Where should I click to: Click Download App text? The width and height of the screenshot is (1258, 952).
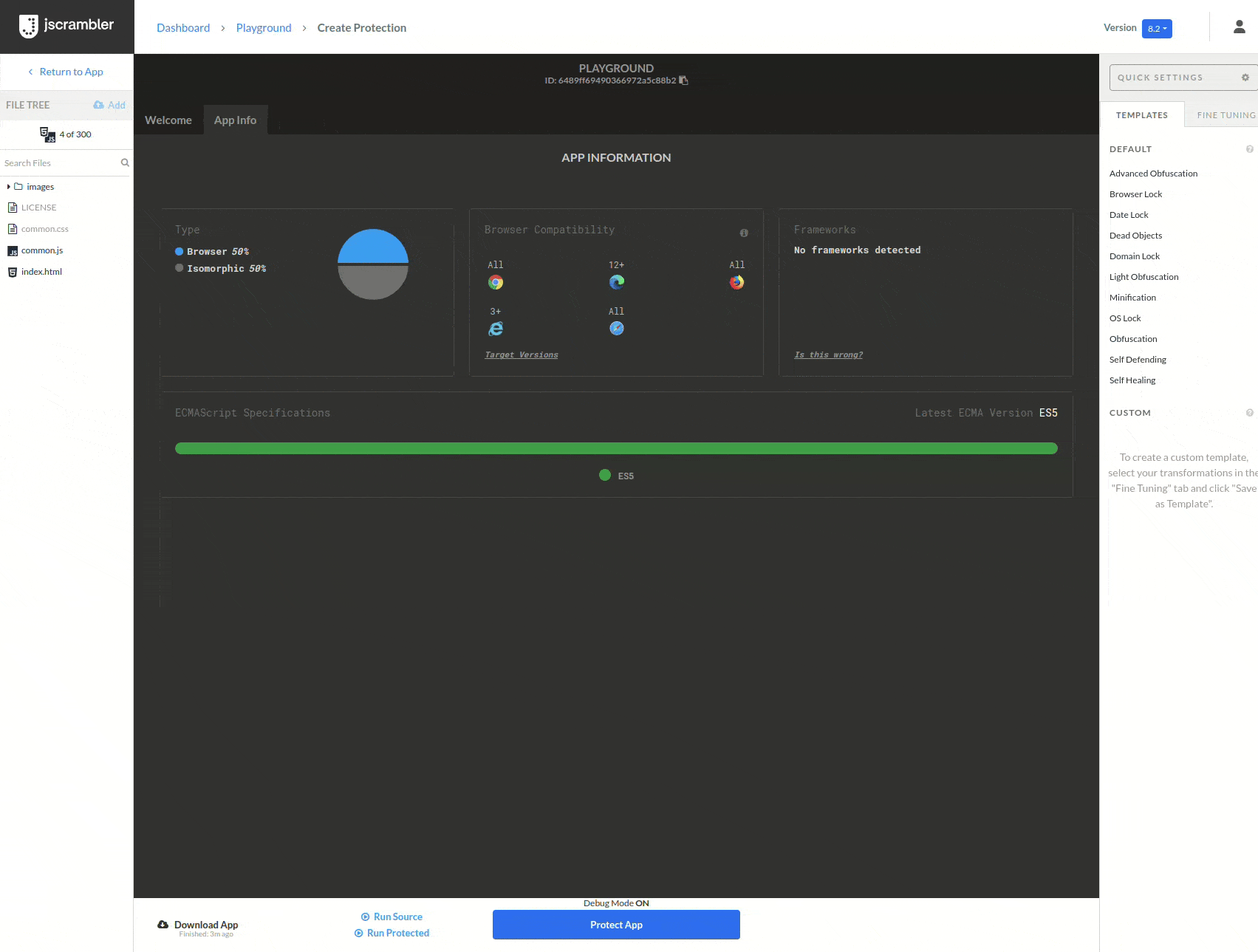[206, 925]
